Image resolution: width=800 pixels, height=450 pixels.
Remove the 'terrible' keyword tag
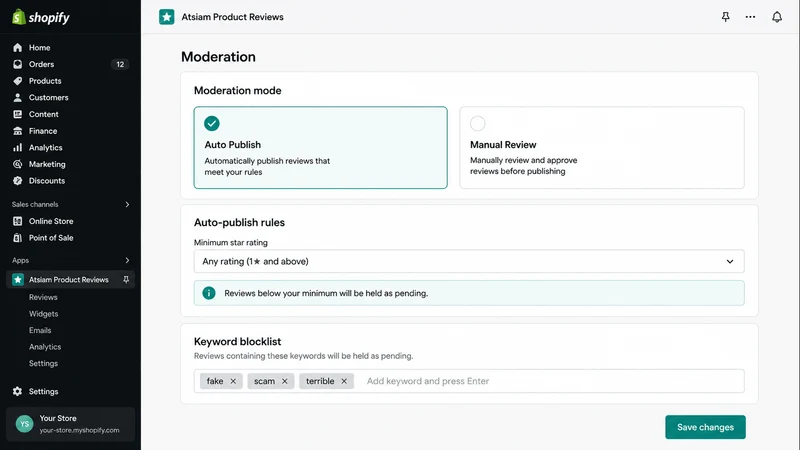[344, 381]
